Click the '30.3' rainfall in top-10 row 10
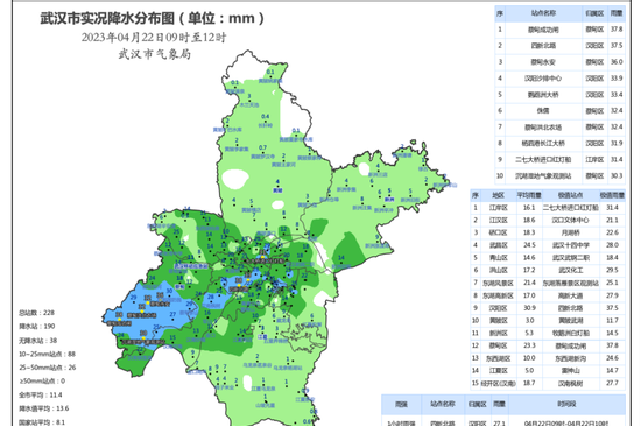Screen dimensions: 640x426 [x=617, y=176]
